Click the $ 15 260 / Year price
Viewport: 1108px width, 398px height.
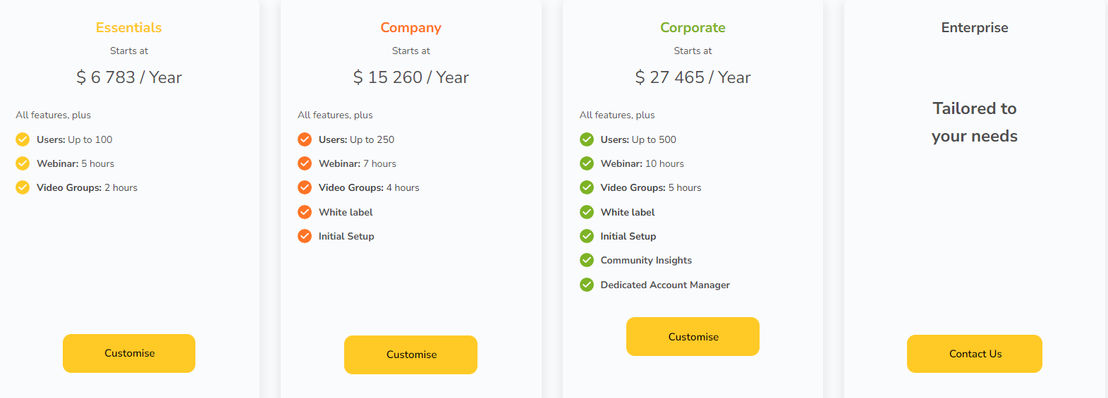(x=411, y=77)
